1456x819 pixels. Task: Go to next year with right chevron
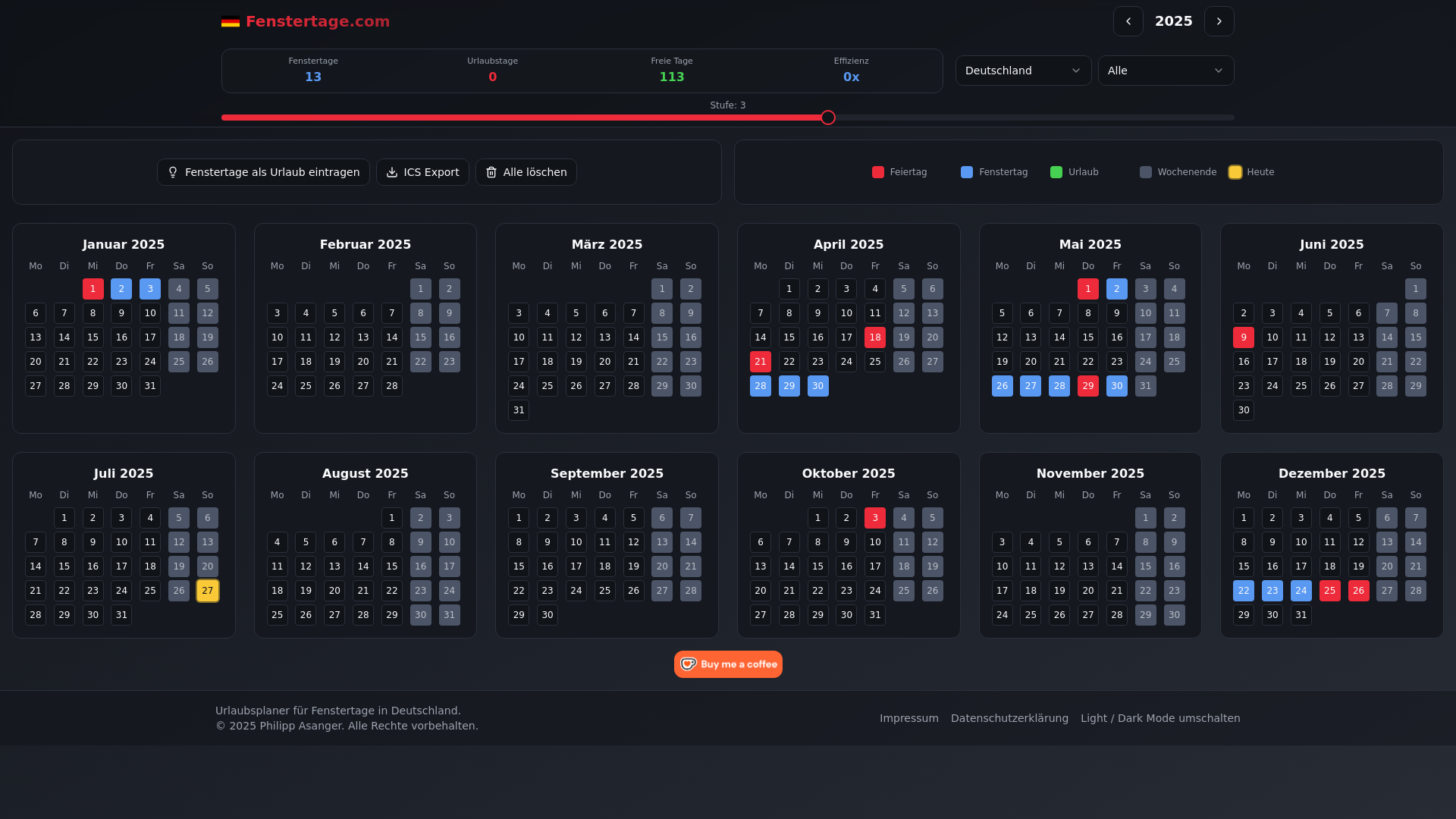pos(1219,21)
